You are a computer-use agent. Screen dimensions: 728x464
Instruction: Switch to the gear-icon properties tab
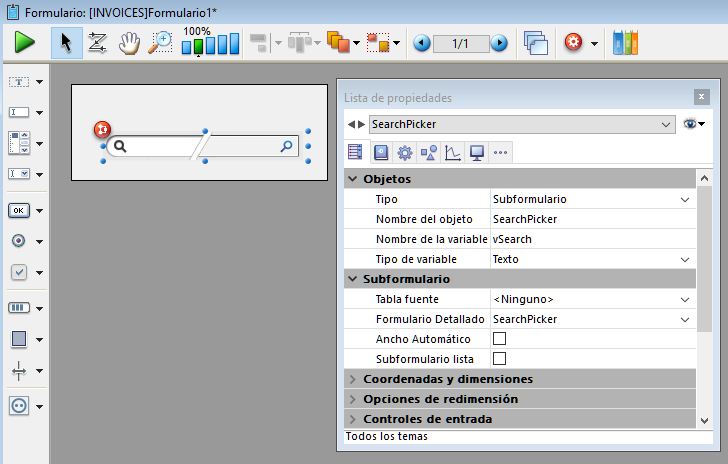(404, 152)
